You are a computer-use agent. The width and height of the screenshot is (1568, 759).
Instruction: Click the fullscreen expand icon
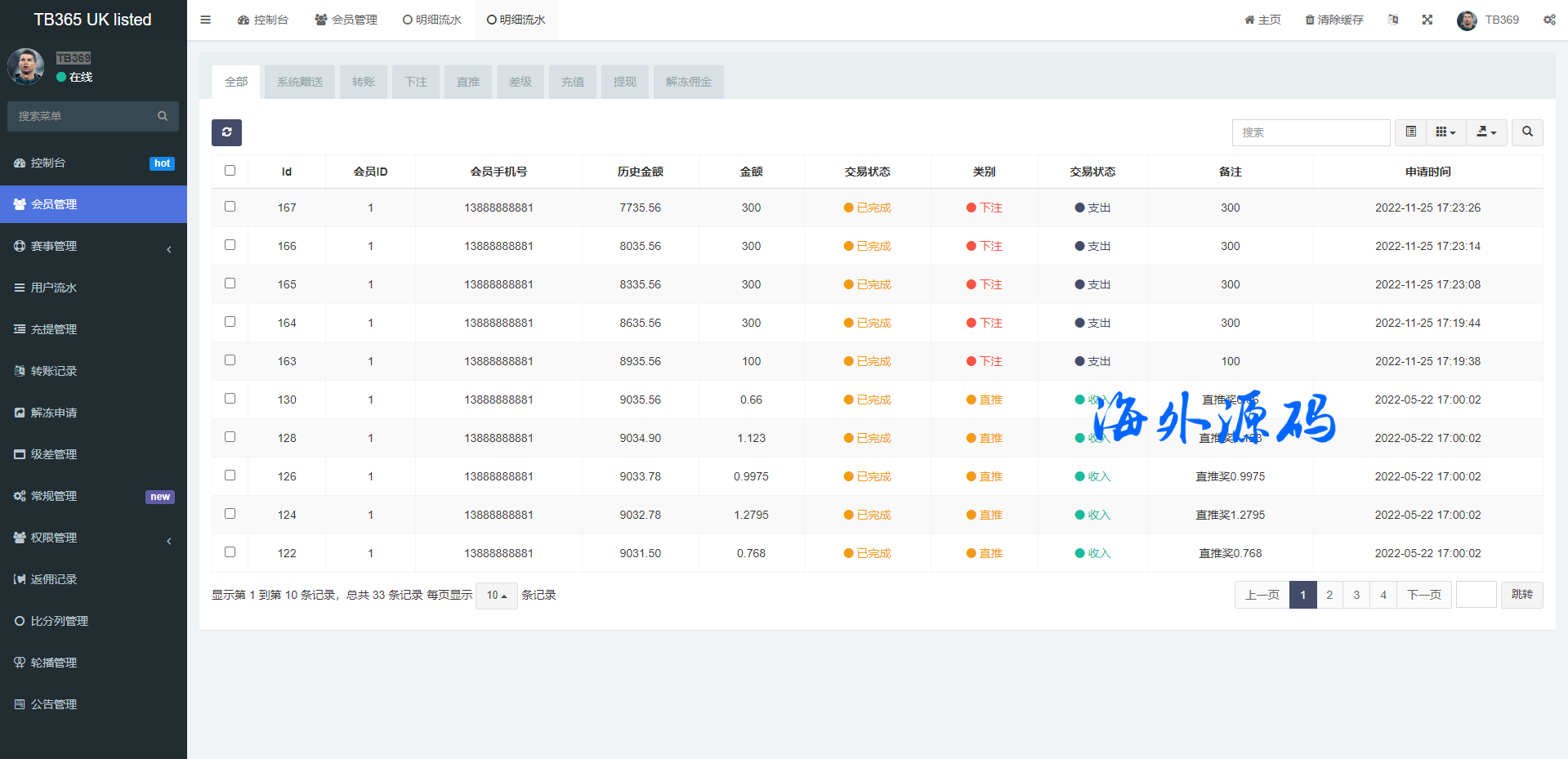(x=1427, y=20)
